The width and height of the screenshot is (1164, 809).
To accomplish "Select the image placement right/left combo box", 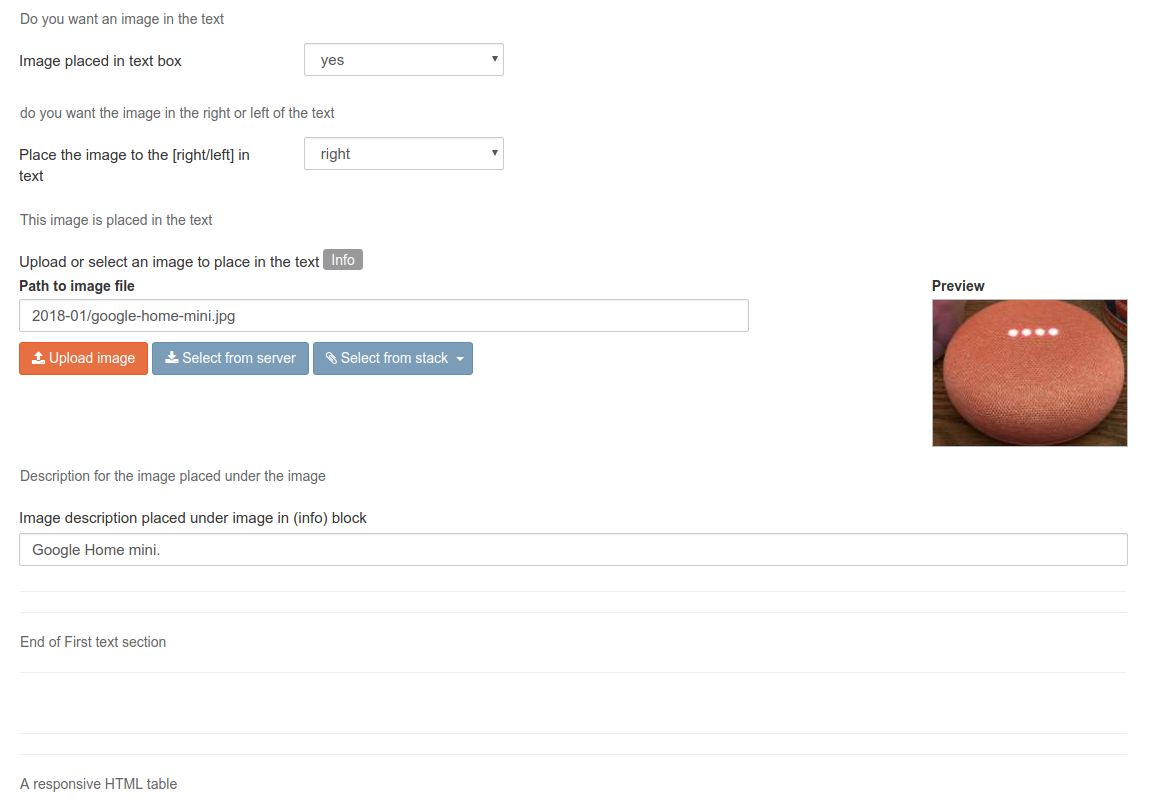I will 404,154.
